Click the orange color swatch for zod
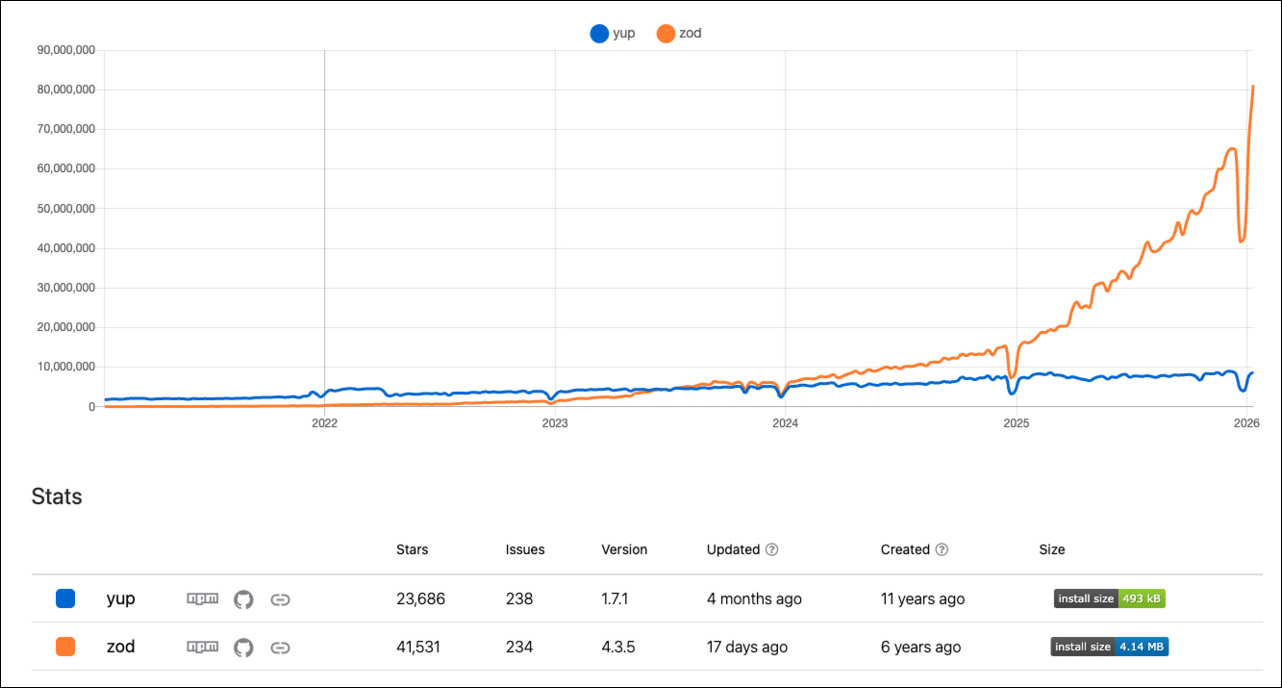 point(66,647)
